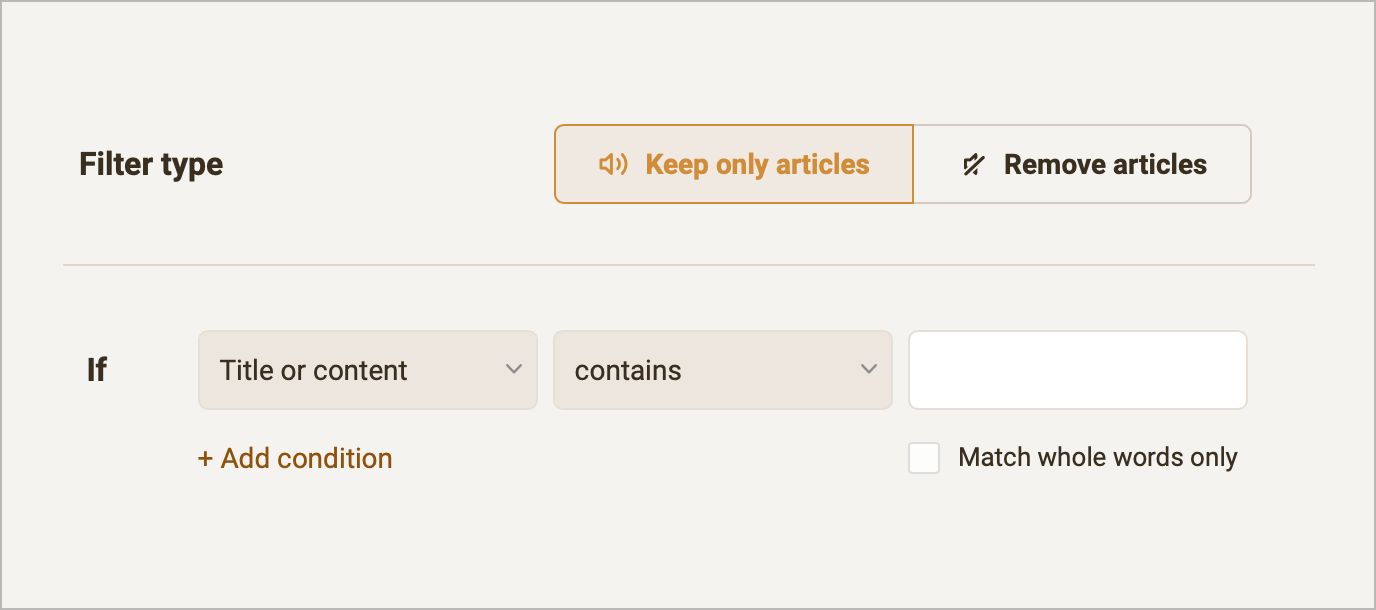Viewport: 1376px width, 610px height.
Task: Expand the condition matching dropdown
Action: point(722,370)
